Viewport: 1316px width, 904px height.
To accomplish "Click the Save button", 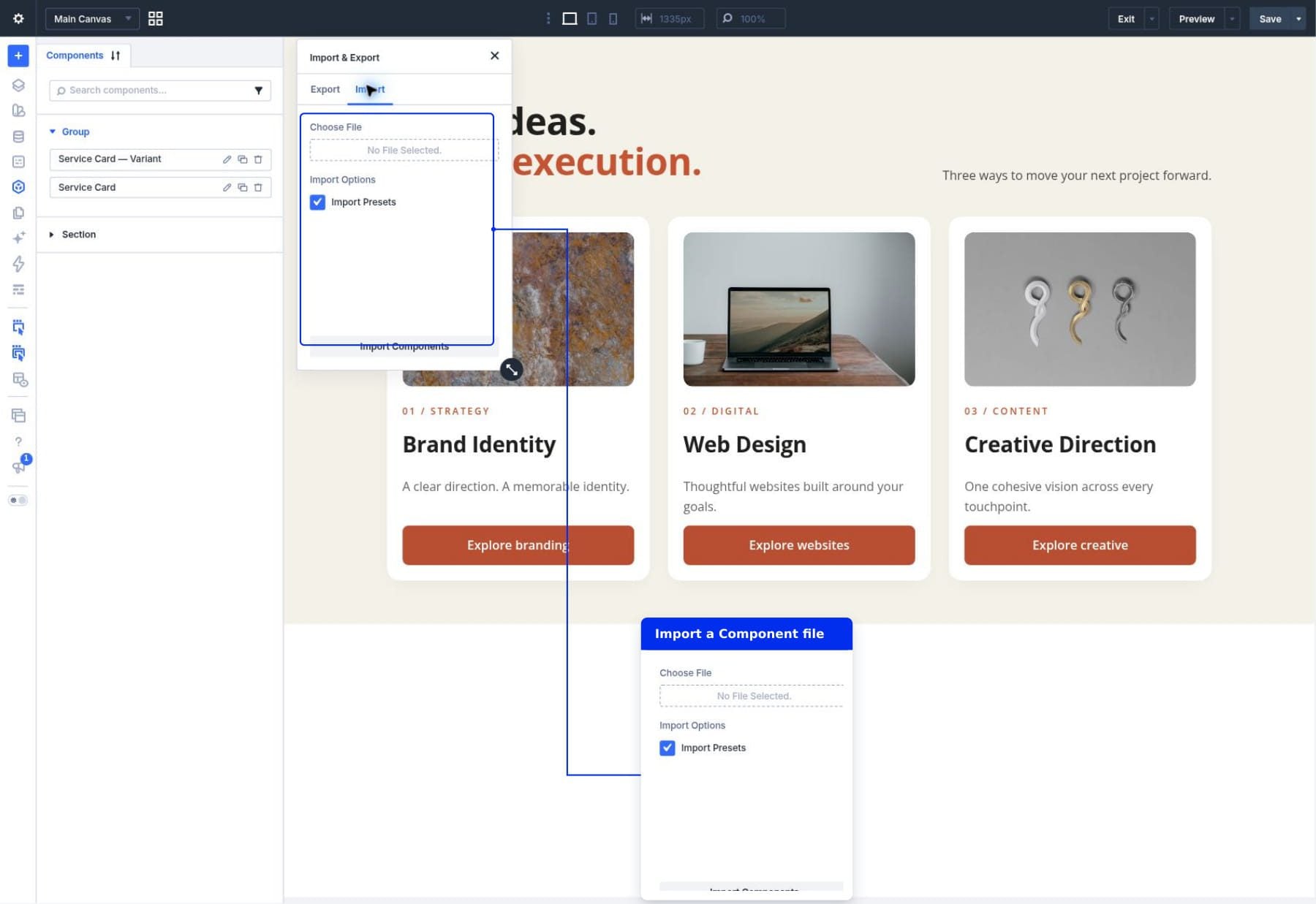I will coord(1270,18).
